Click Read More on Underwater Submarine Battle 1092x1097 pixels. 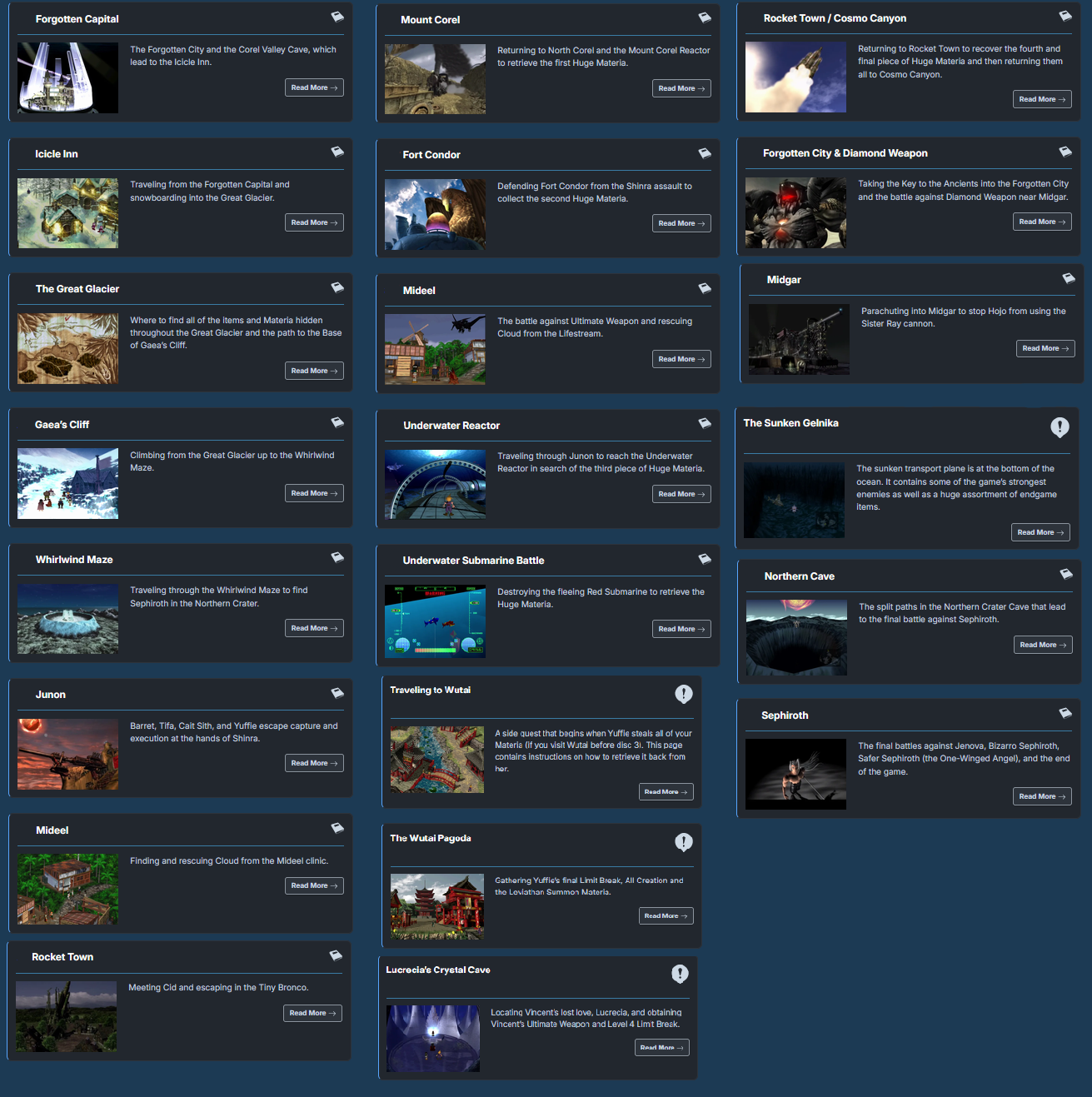point(681,629)
